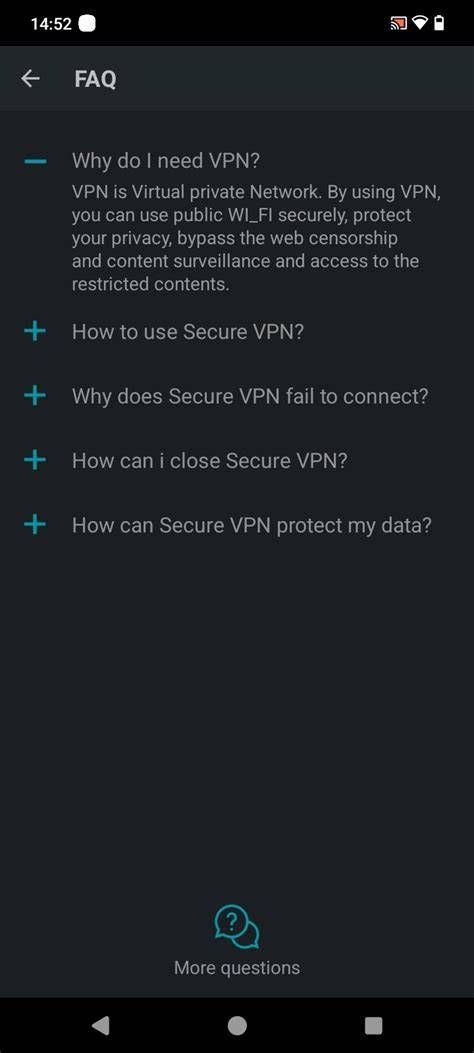Image resolution: width=474 pixels, height=1053 pixels.
Task: Open 'How to use Secure VPN?' question text
Action: click(188, 332)
